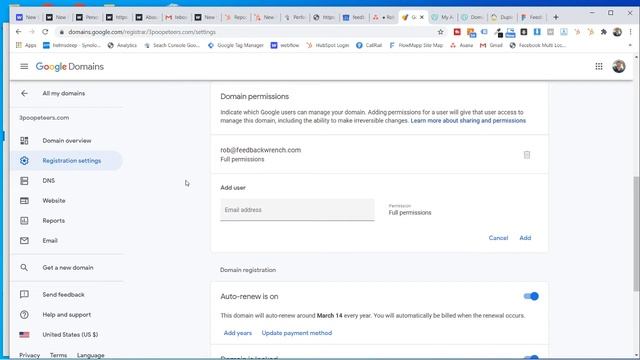Cancel adding a user
The width and height of the screenshot is (640, 360).
[498, 238]
